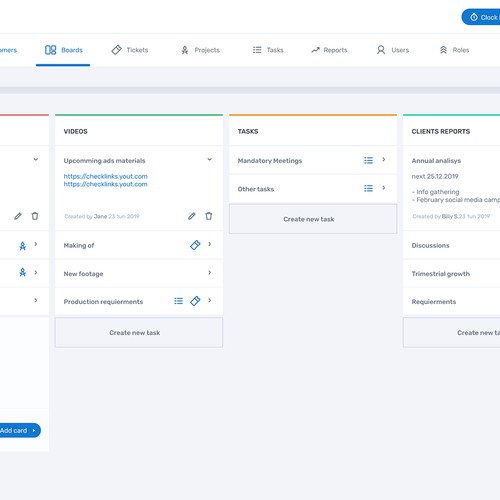Click list icon on Mandatory Meetings row

368,160
